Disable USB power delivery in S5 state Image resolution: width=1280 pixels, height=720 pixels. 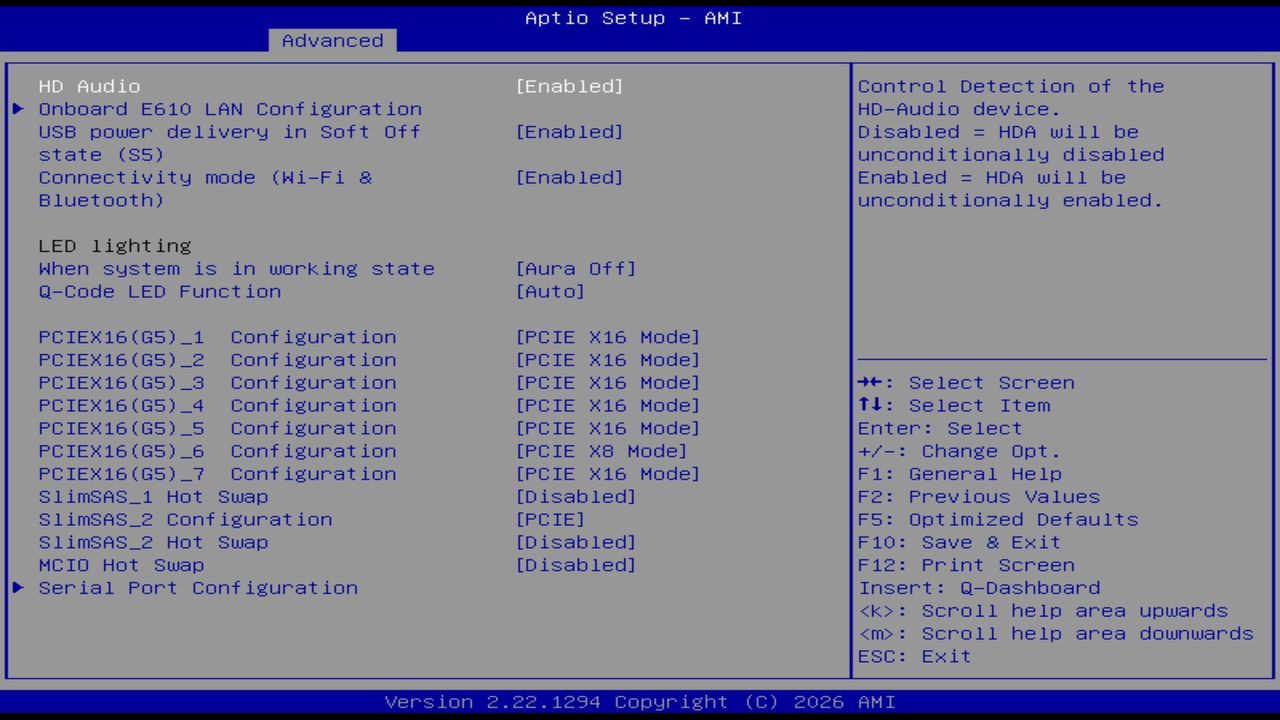point(569,131)
